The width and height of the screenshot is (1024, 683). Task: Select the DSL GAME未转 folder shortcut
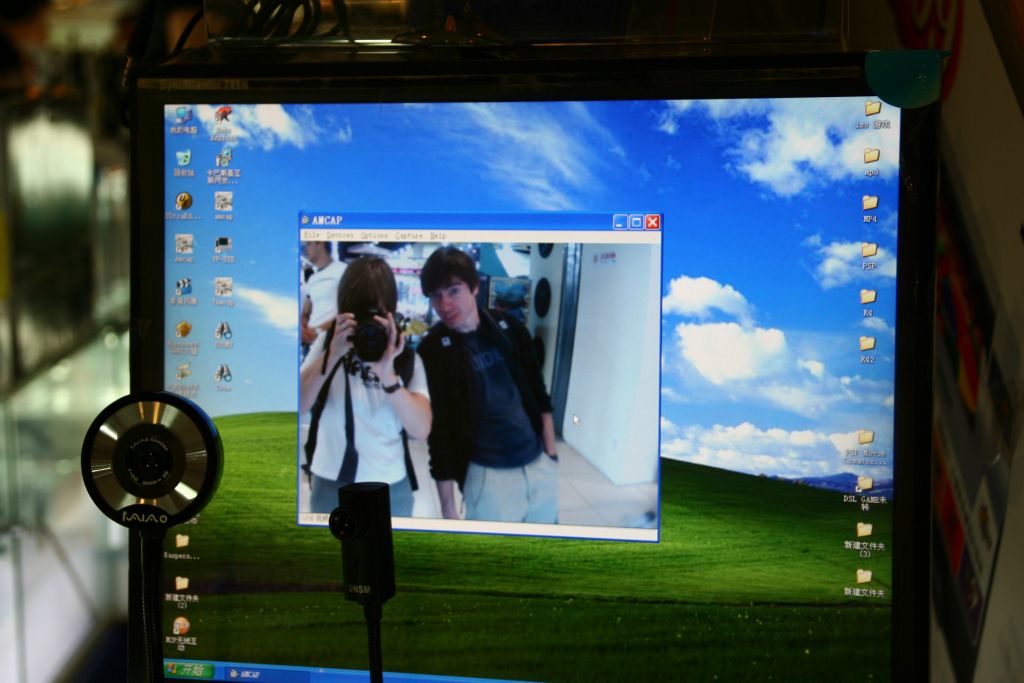pyautogui.click(x=865, y=494)
